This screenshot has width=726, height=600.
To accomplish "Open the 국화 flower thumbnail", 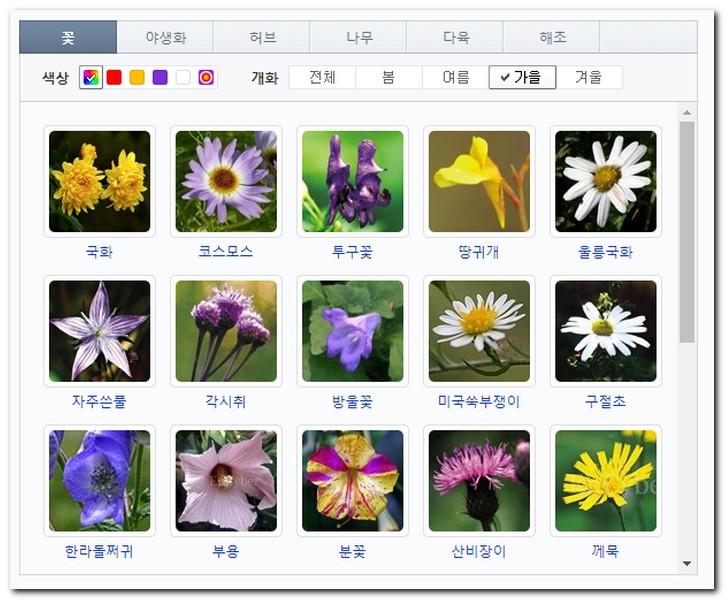I will pyautogui.click(x=99, y=181).
